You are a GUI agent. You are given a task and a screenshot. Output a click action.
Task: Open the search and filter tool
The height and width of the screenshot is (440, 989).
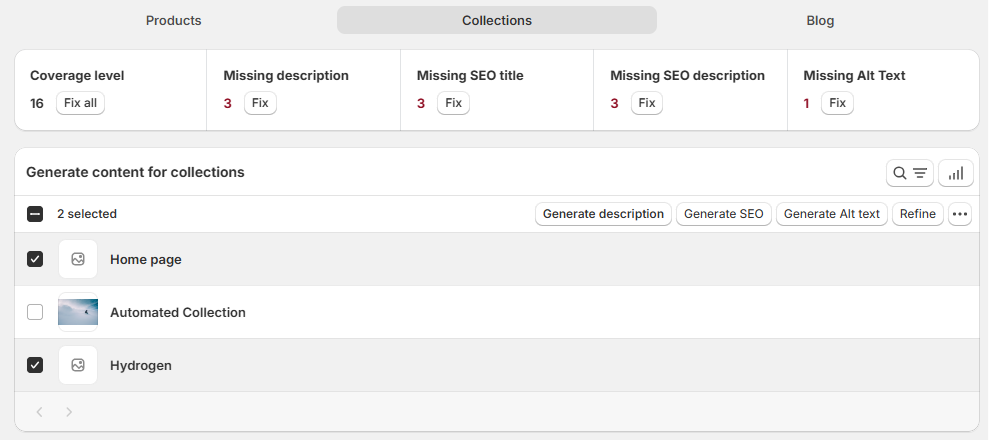(x=910, y=173)
